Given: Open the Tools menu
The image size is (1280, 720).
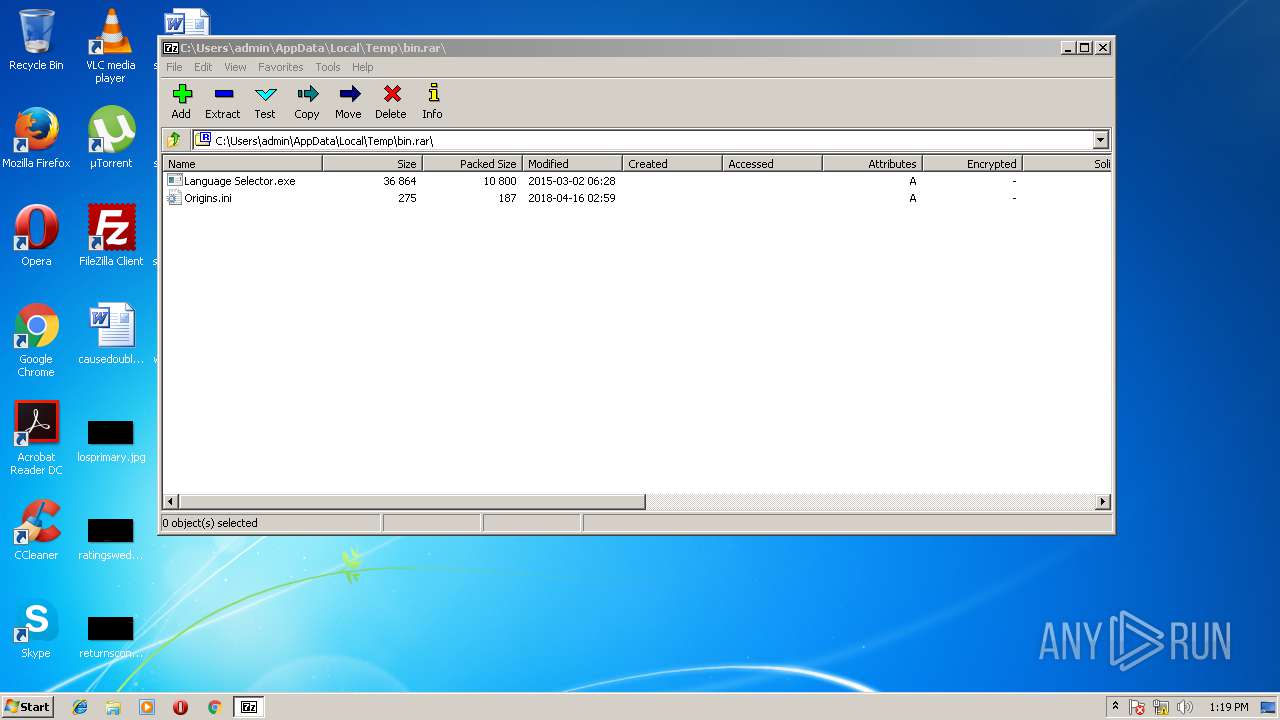Looking at the screenshot, I should 328,67.
